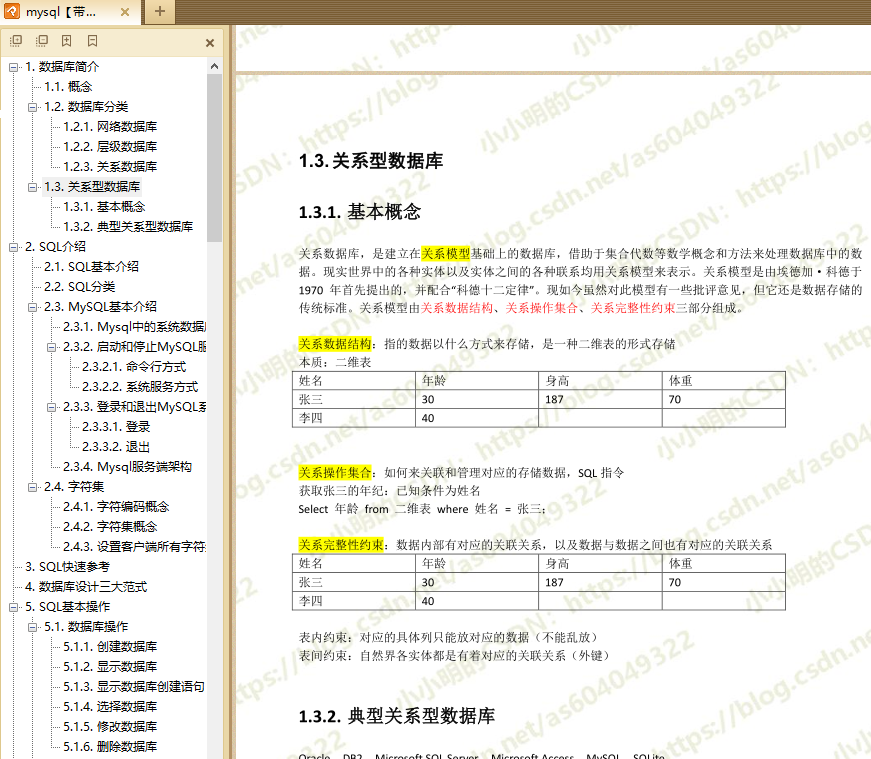The width and height of the screenshot is (871, 759).
Task: Go to bookmark '5.1.1. 创建数据库'
Action: pyautogui.click(x=110, y=647)
